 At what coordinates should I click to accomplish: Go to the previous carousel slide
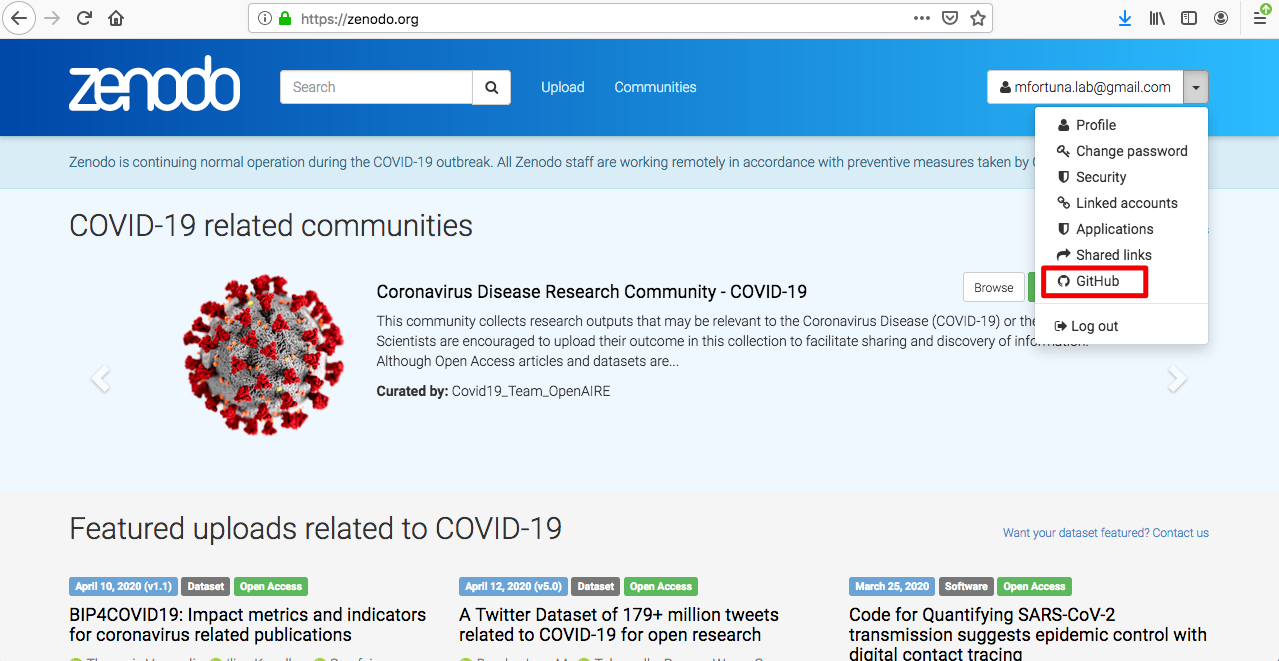coord(100,378)
